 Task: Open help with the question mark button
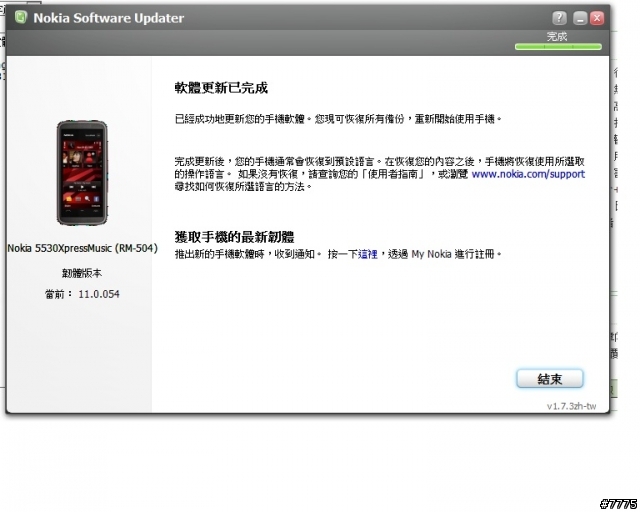(560, 18)
